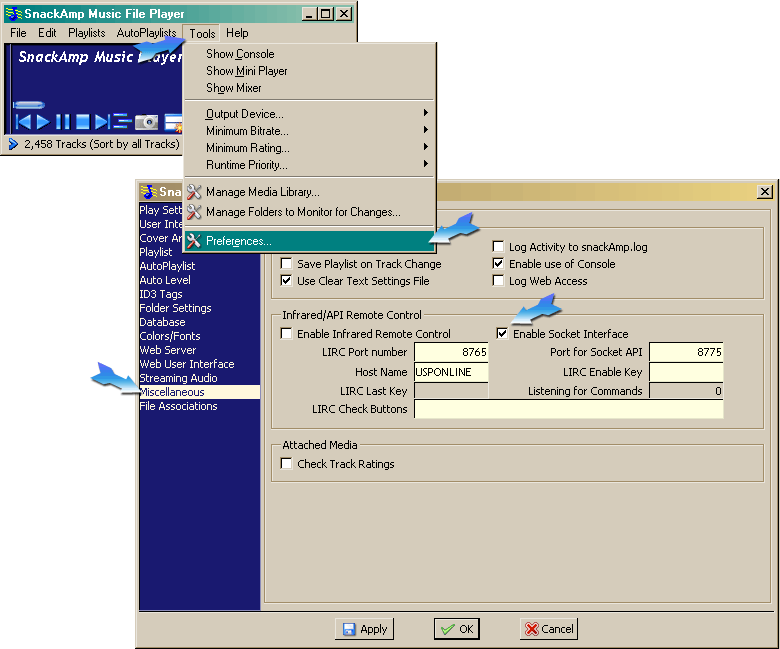
Task: Click the Apply button
Action: (x=365, y=629)
